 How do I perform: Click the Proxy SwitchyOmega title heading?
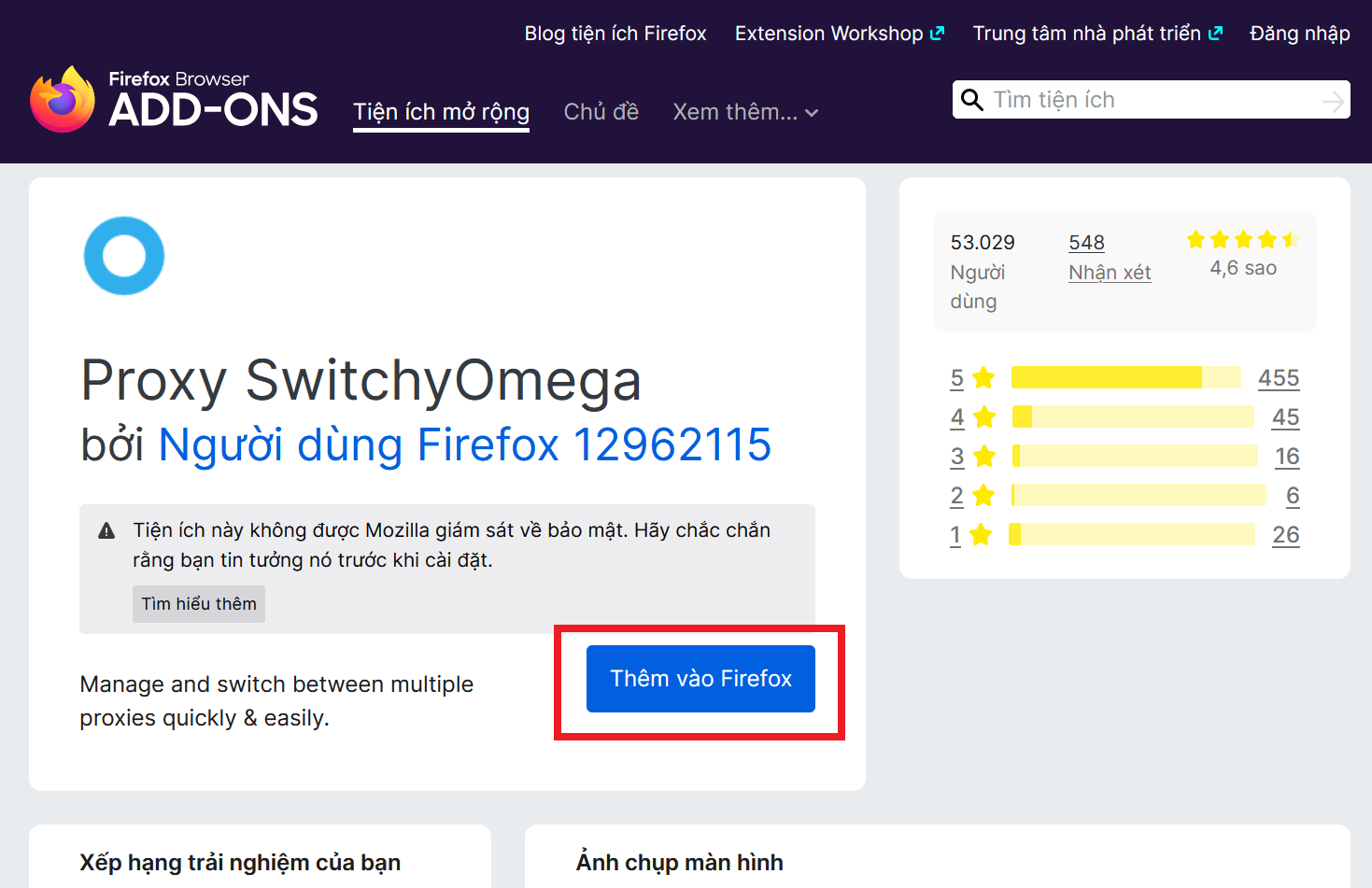(x=361, y=381)
